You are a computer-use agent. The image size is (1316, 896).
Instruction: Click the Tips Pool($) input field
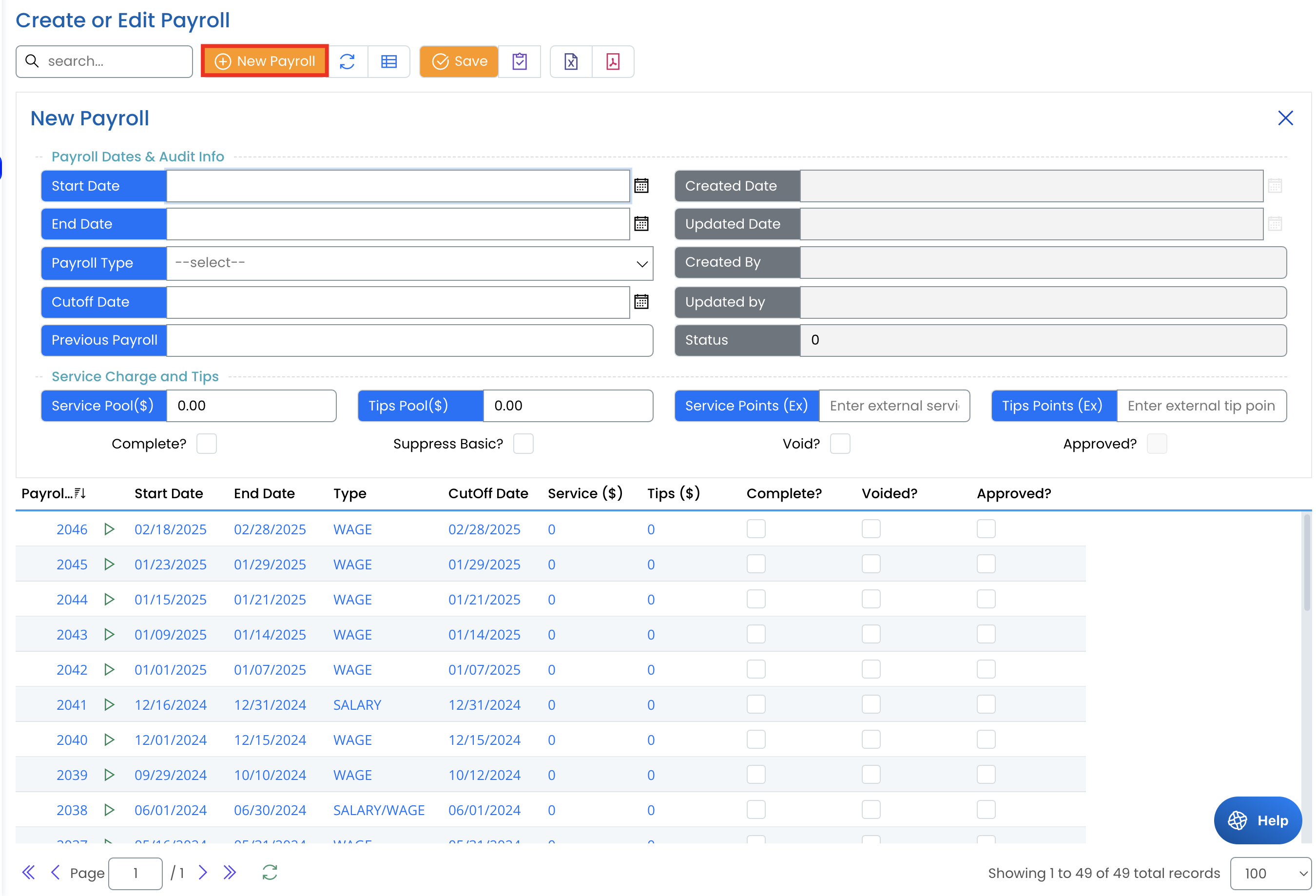pos(567,406)
